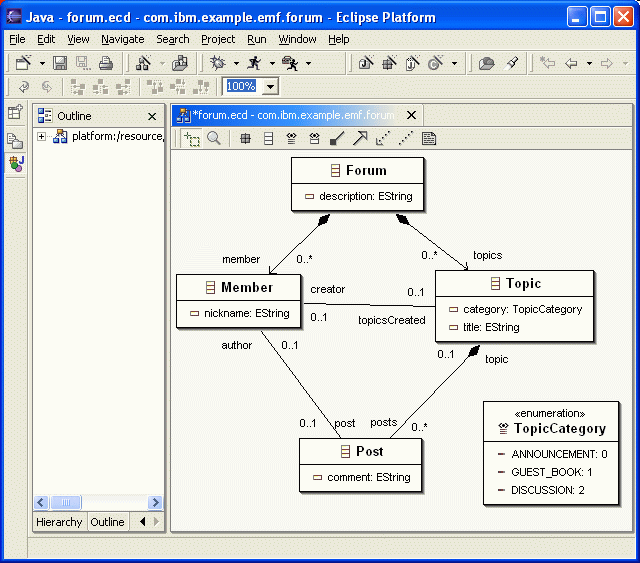Image resolution: width=640 pixels, height=563 pixels.
Task: Click the Outline horizontal scrollbar thumb
Action: click(66, 502)
